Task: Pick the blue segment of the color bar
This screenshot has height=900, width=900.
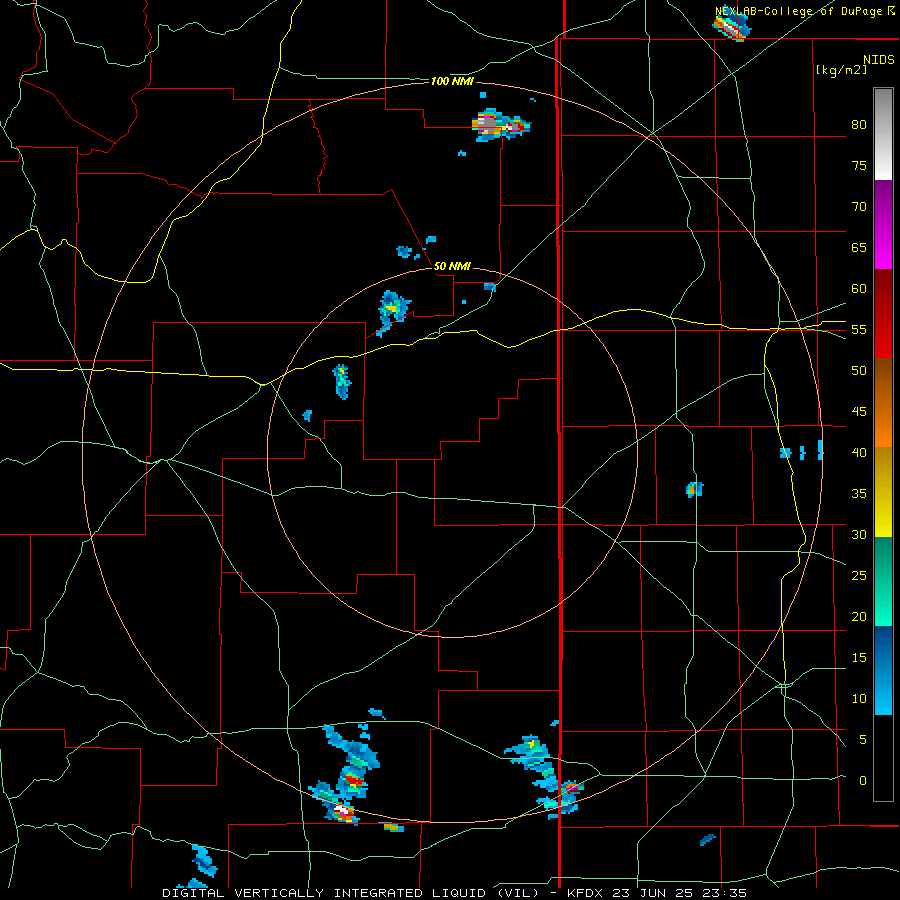Action: [883, 670]
